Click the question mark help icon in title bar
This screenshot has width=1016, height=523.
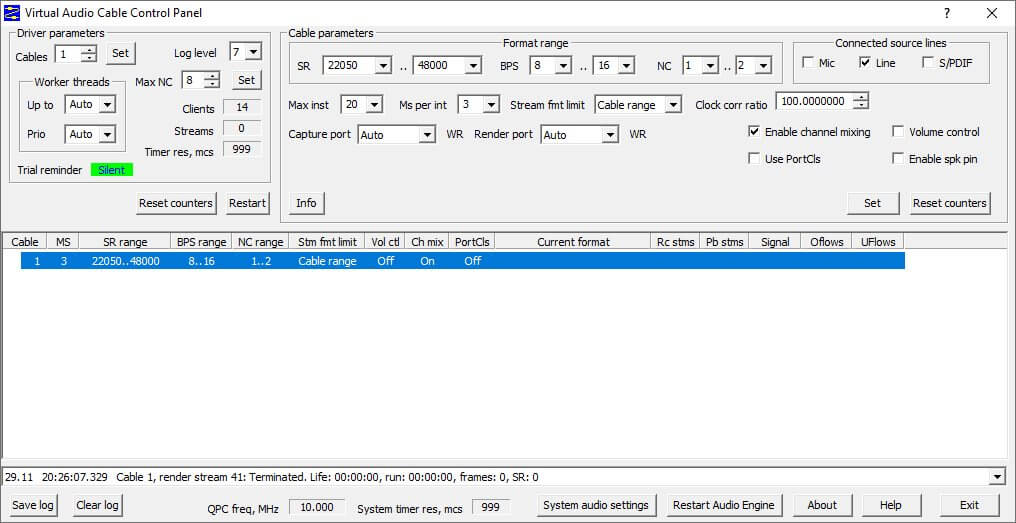pyautogui.click(x=947, y=13)
